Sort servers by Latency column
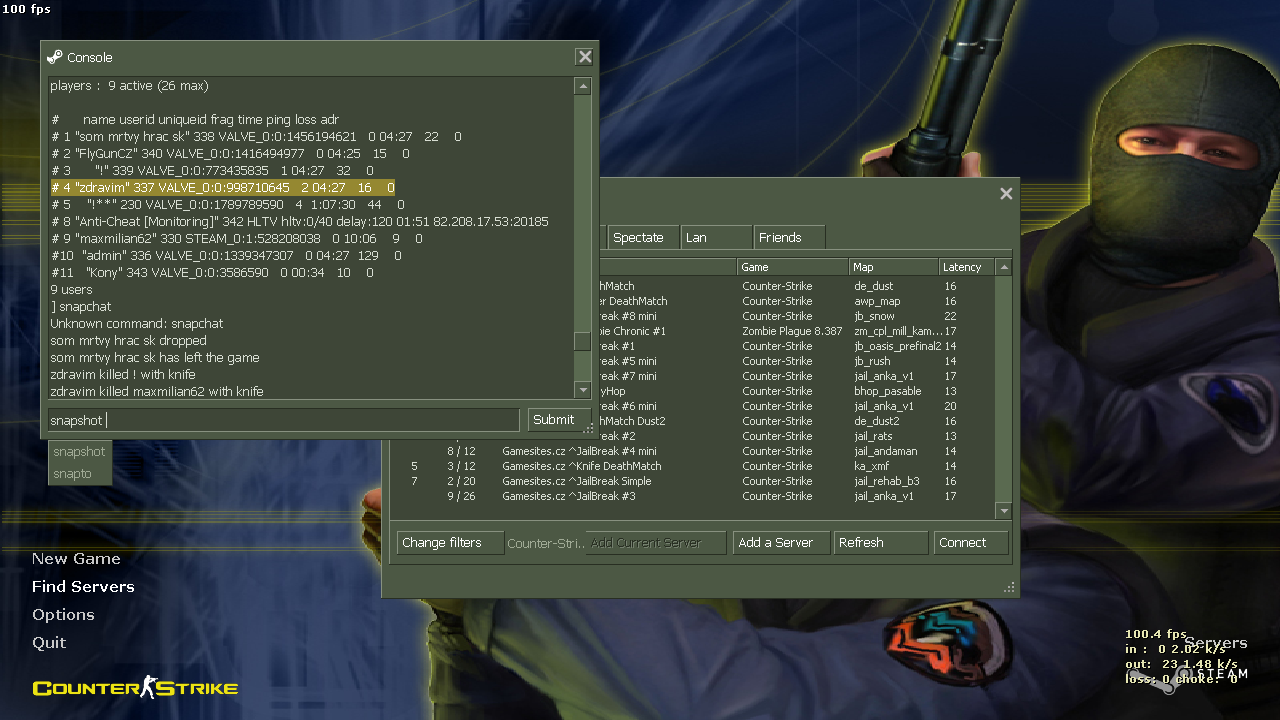This screenshot has width=1280, height=720. (966, 267)
